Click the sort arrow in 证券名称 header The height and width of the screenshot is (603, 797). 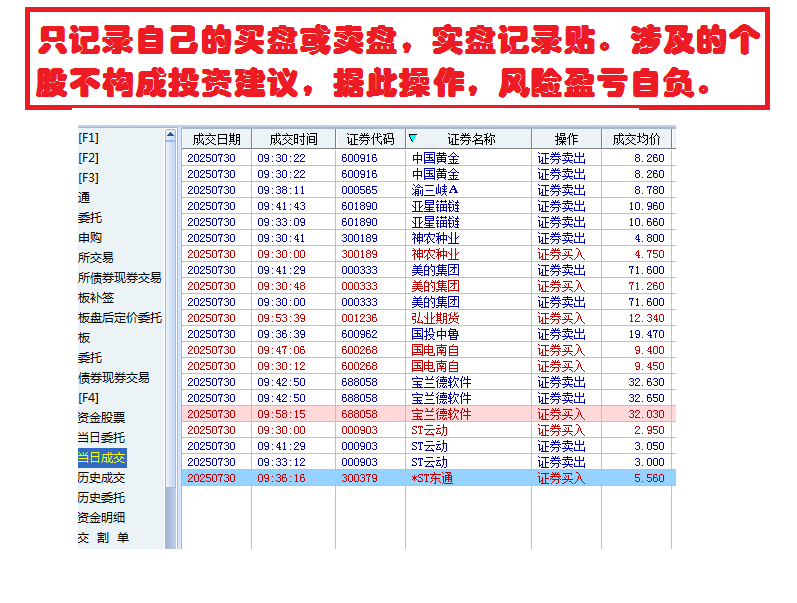pyautogui.click(x=413, y=138)
